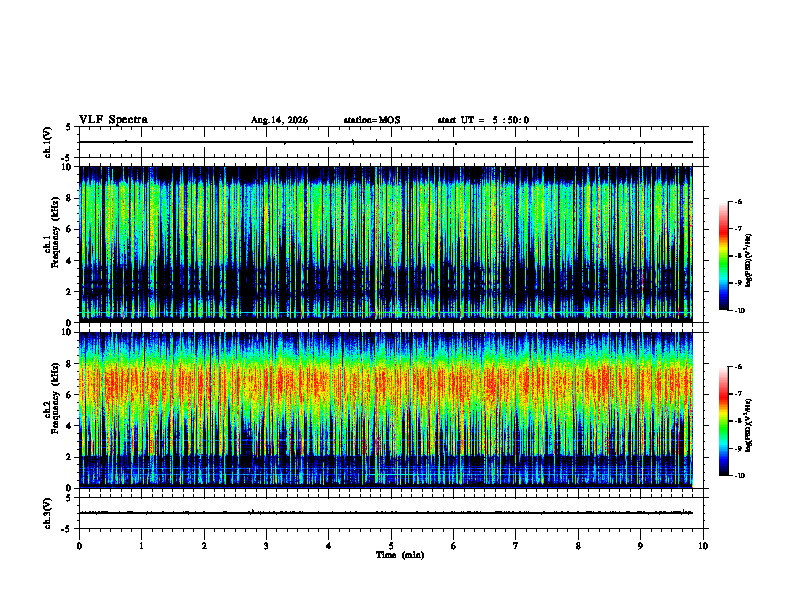Click time axis tick label "7"
The width and height of the screenshot is (792, 612).
tap(516, 546)
